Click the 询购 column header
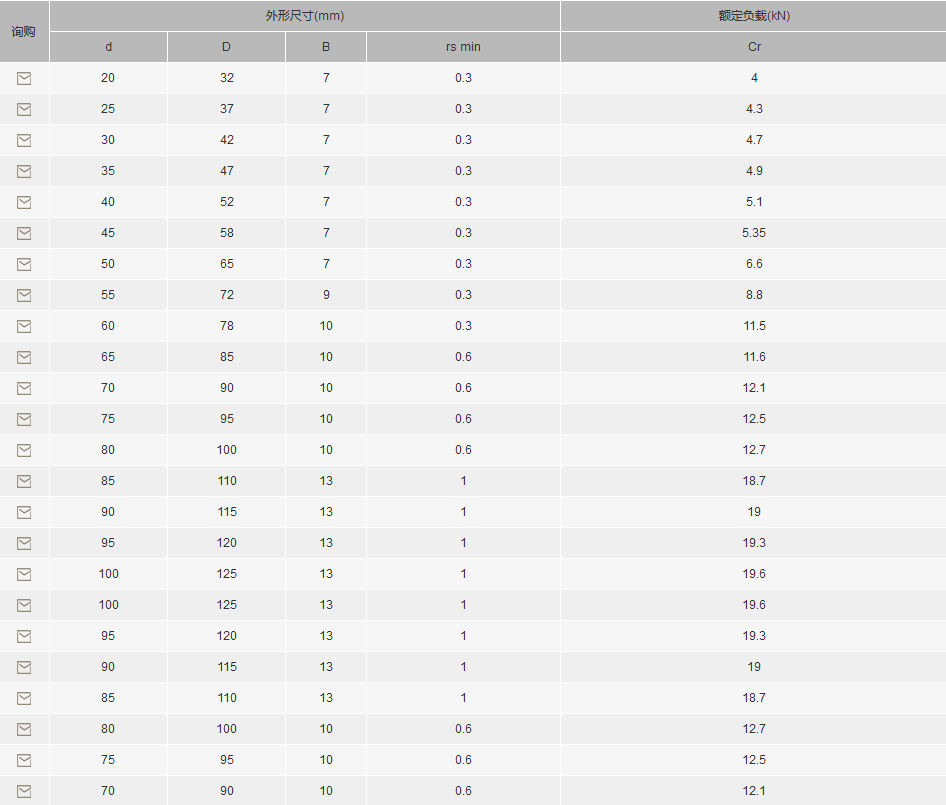Viewport: 946px width, 805px height. [x=24, y=31]
